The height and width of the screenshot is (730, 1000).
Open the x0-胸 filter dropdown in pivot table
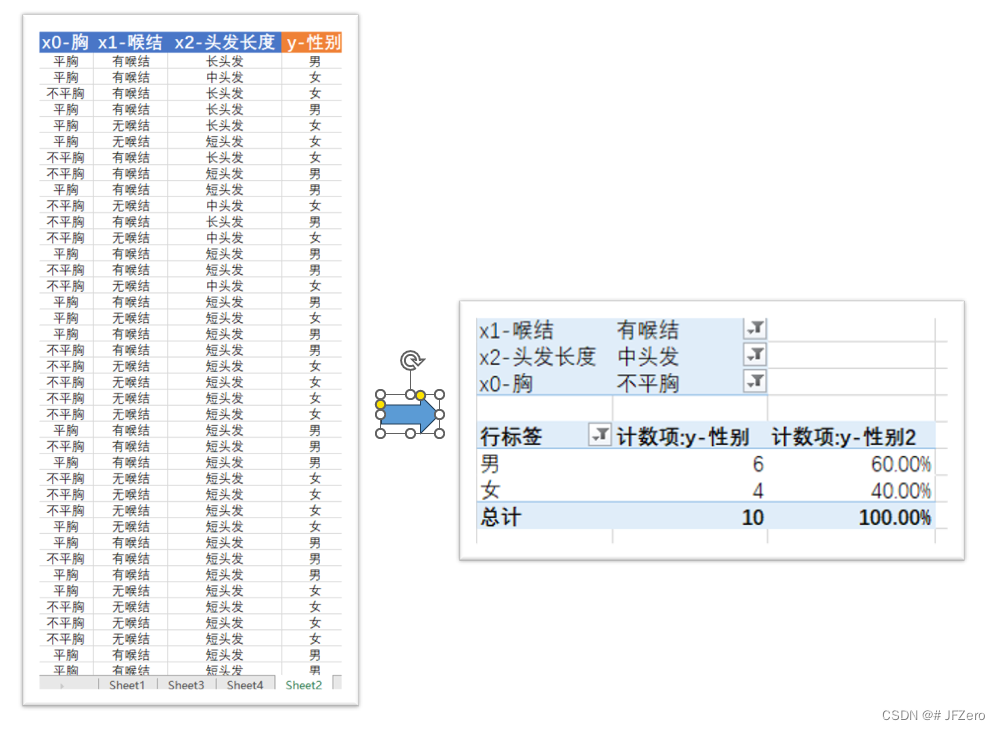pyautogui.click(x=755, y=382)
